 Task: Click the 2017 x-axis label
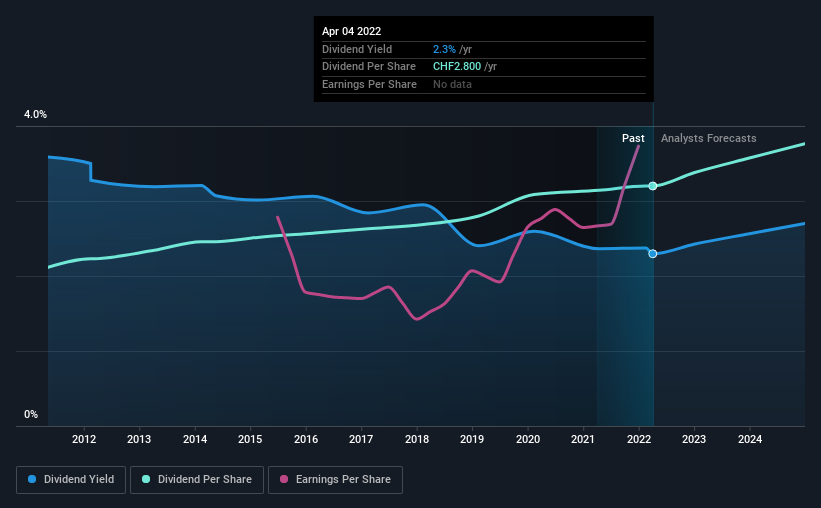361,439
